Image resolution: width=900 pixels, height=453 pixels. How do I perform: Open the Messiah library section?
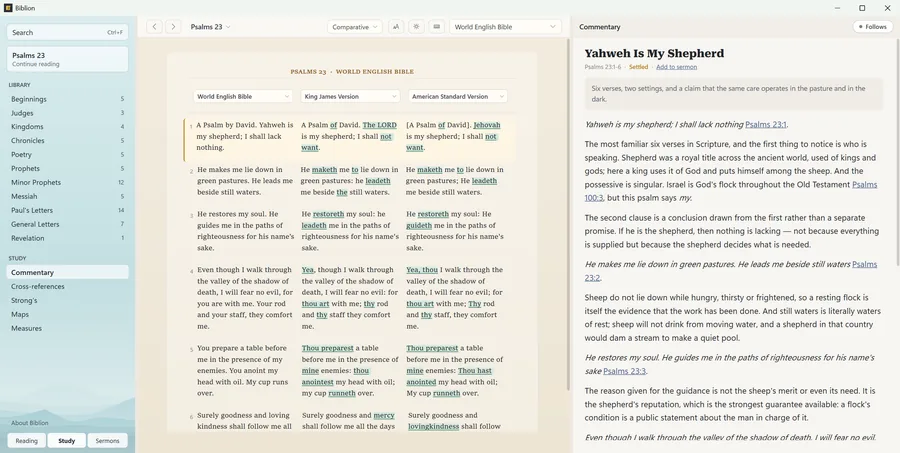coord(68,196)
